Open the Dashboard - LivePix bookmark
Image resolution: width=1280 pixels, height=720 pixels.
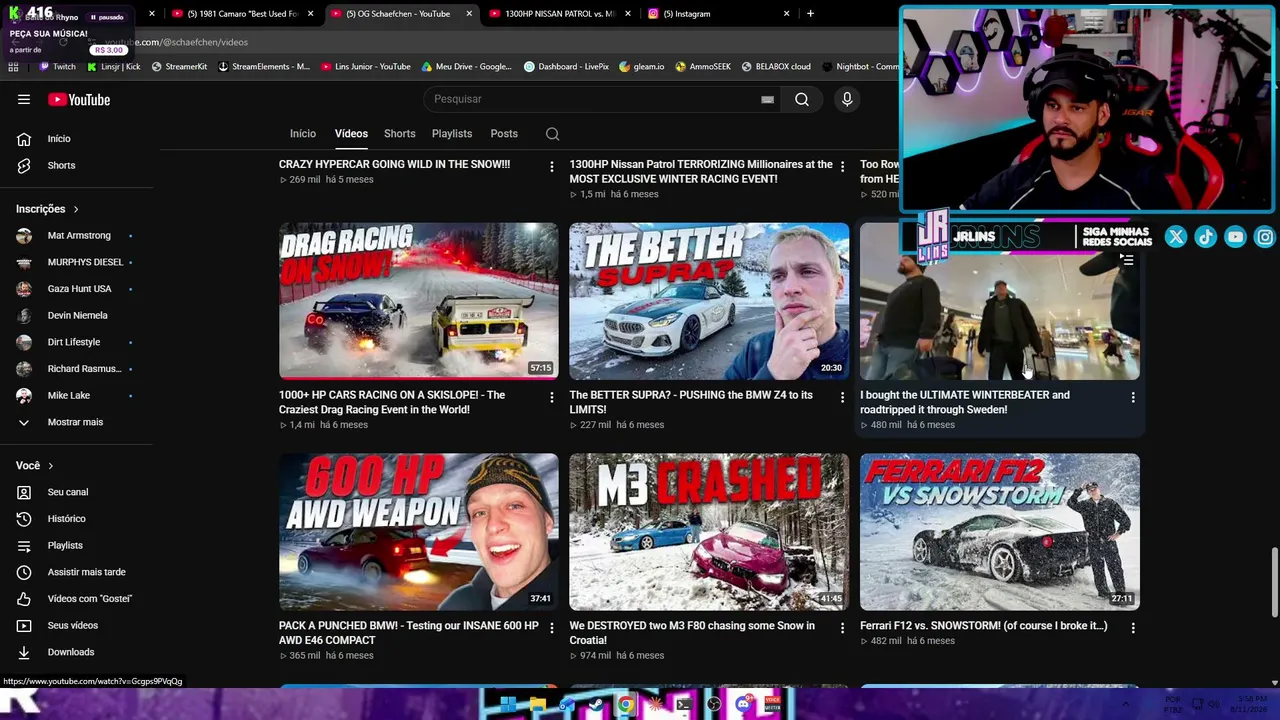[x=567, y=67]
